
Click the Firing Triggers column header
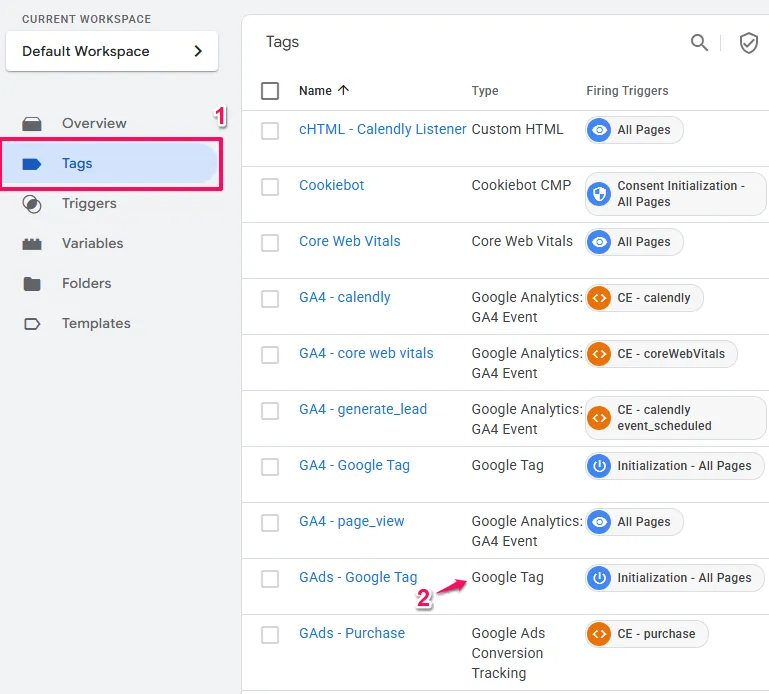tap(627, 91)
